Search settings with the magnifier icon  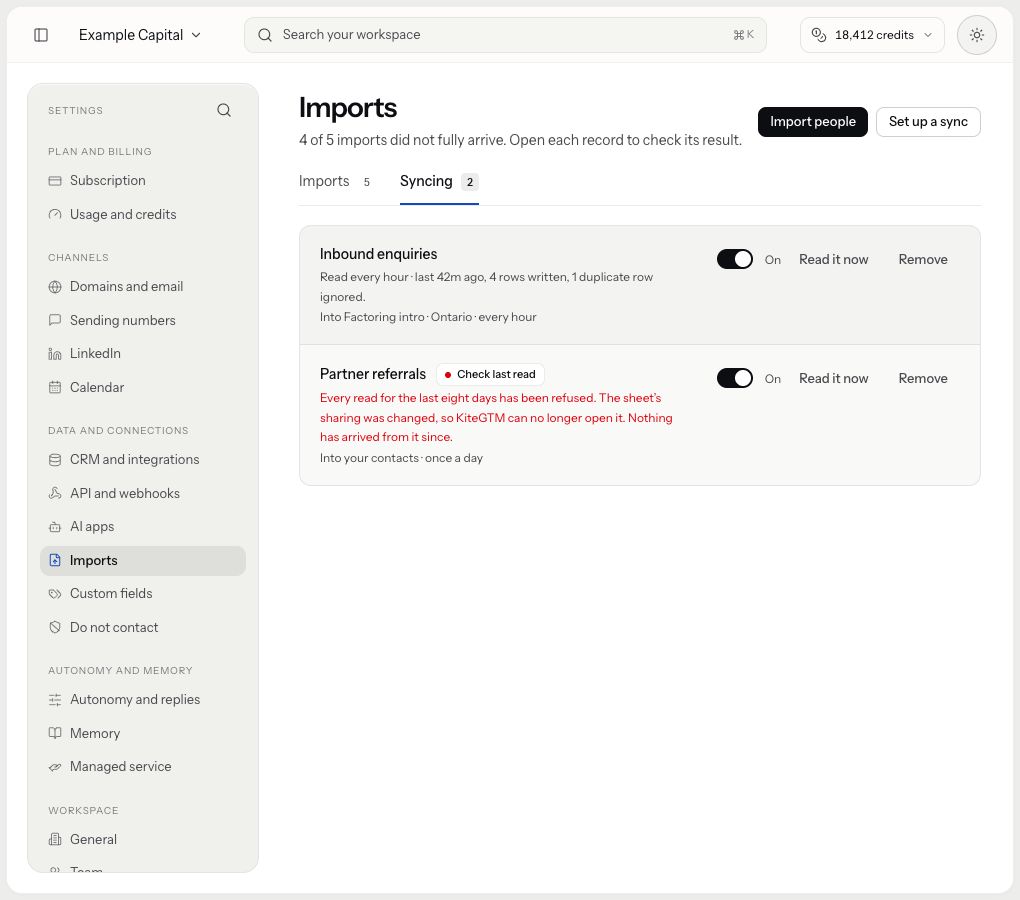(224, 110)
